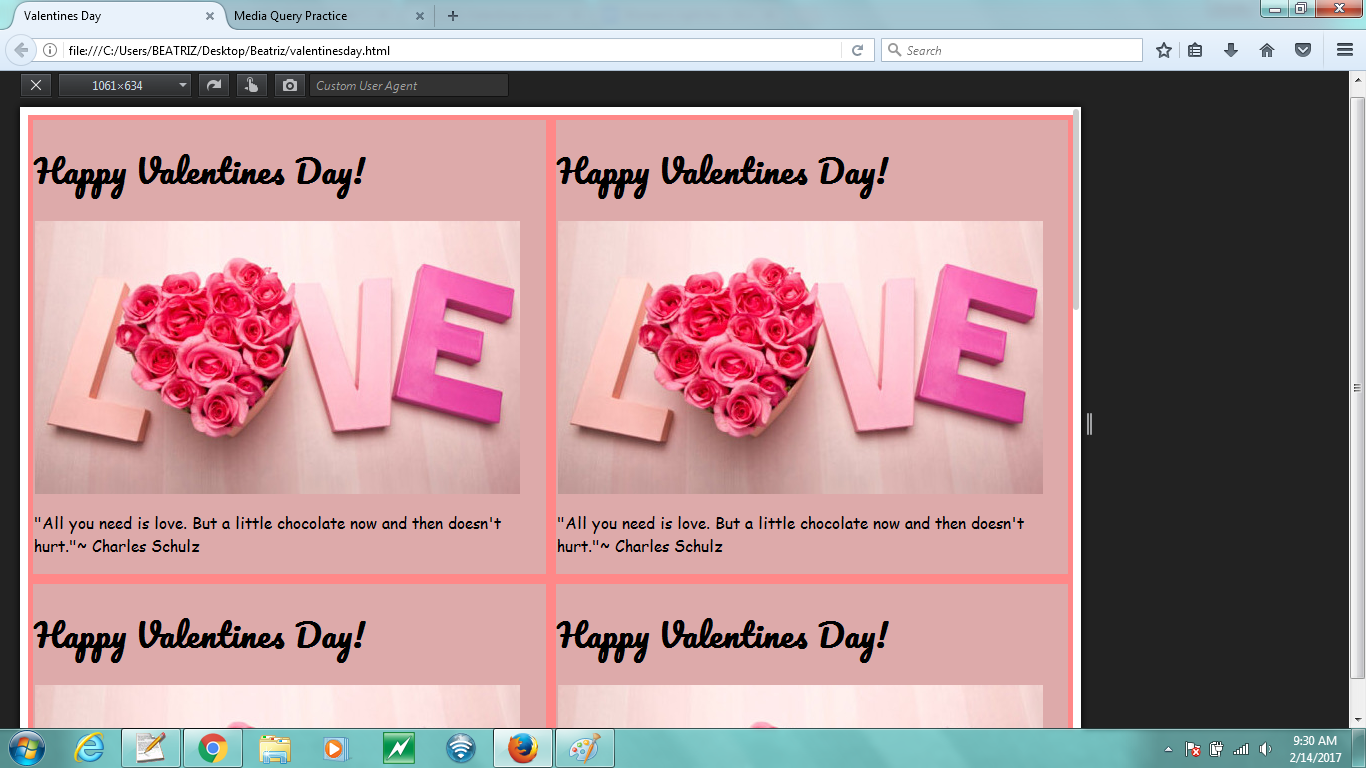Show hidden system tray icons
Screen dimensions: 1366x768
coord(1169,749)
